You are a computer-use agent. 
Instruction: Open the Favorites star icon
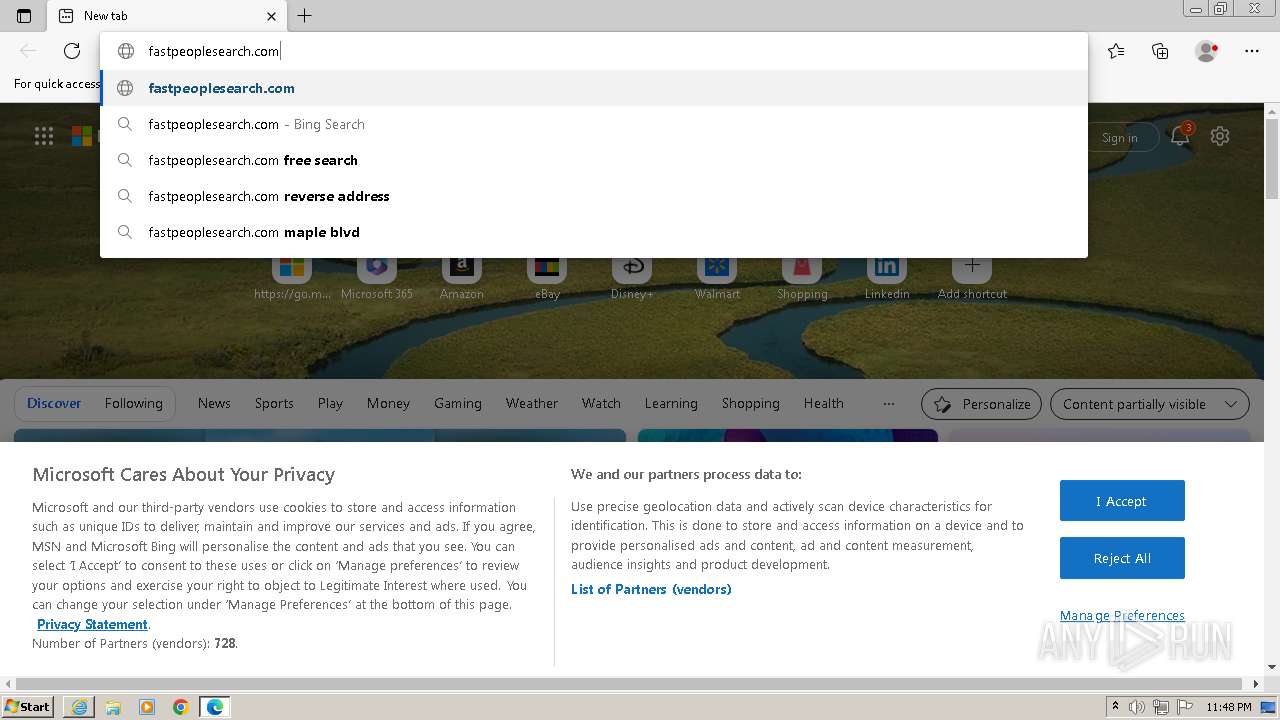tap(1116, 51)
